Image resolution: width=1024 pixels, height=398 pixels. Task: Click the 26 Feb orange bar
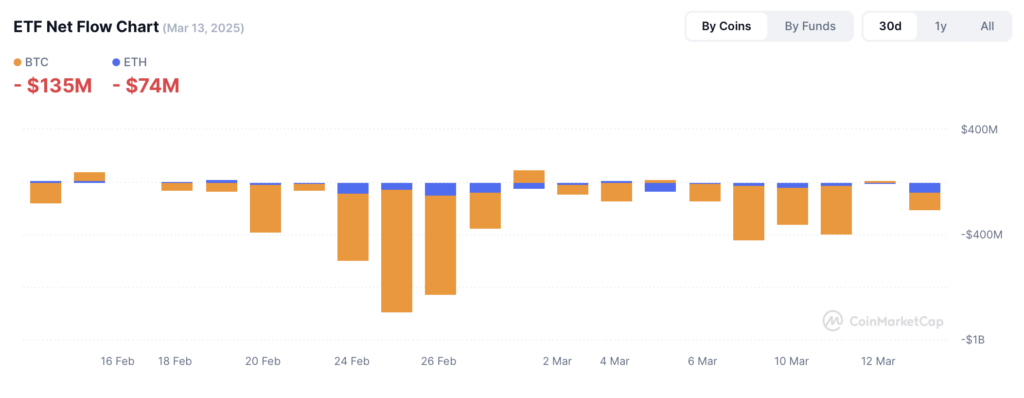pyautogui.click(x=440, y=245)
